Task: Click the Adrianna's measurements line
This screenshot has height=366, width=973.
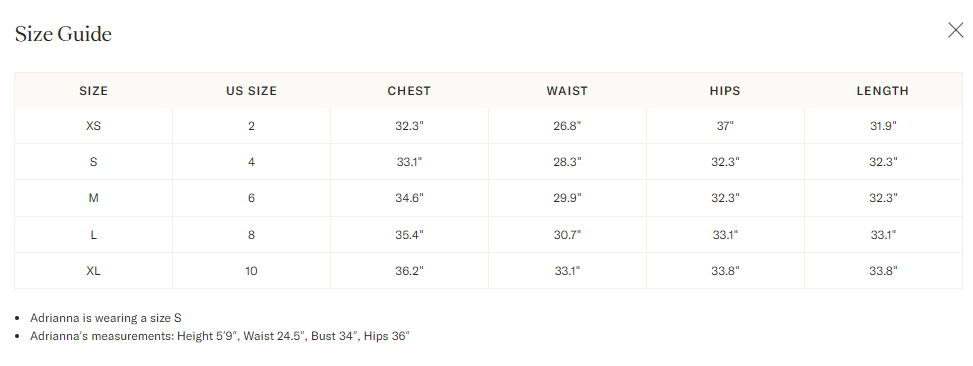Action: [x=220, y=336]
